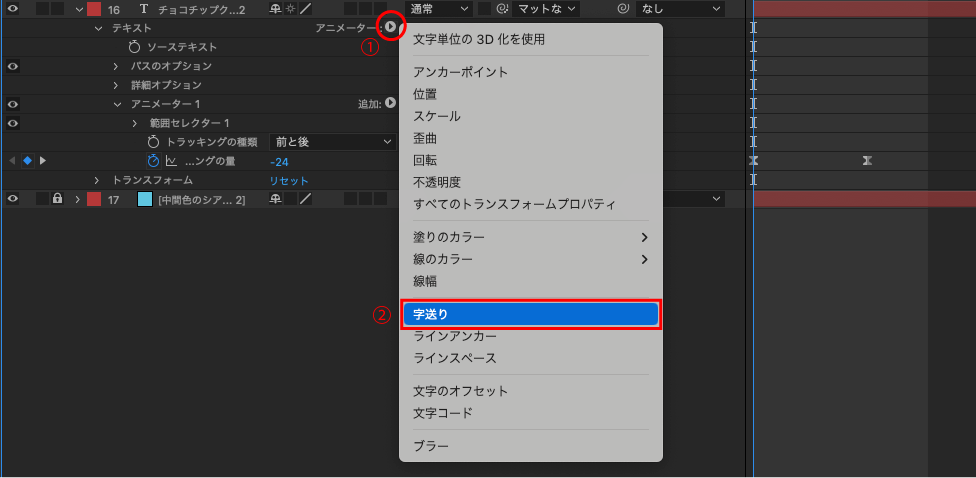This screenshot has height=478, width=976.
Task: Click the -24 tracking amount value
Action: click(x=279, y=161)
